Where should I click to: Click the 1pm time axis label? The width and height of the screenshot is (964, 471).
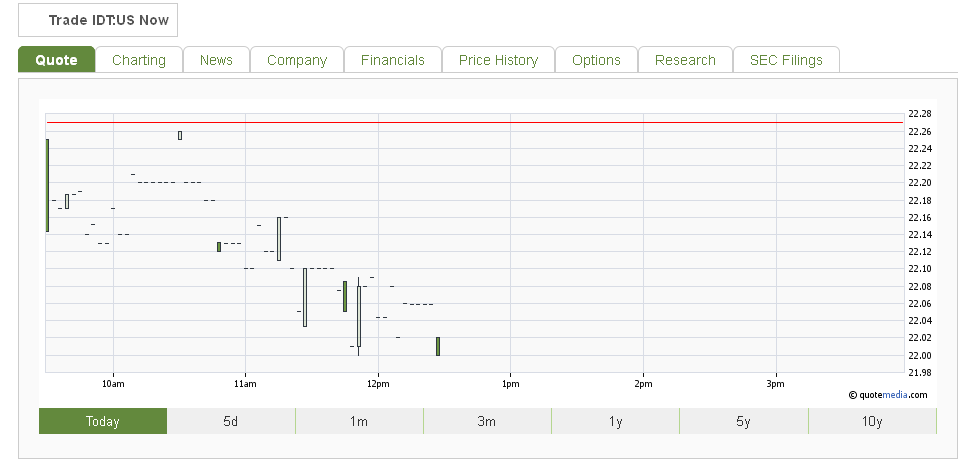coord(510,384)
